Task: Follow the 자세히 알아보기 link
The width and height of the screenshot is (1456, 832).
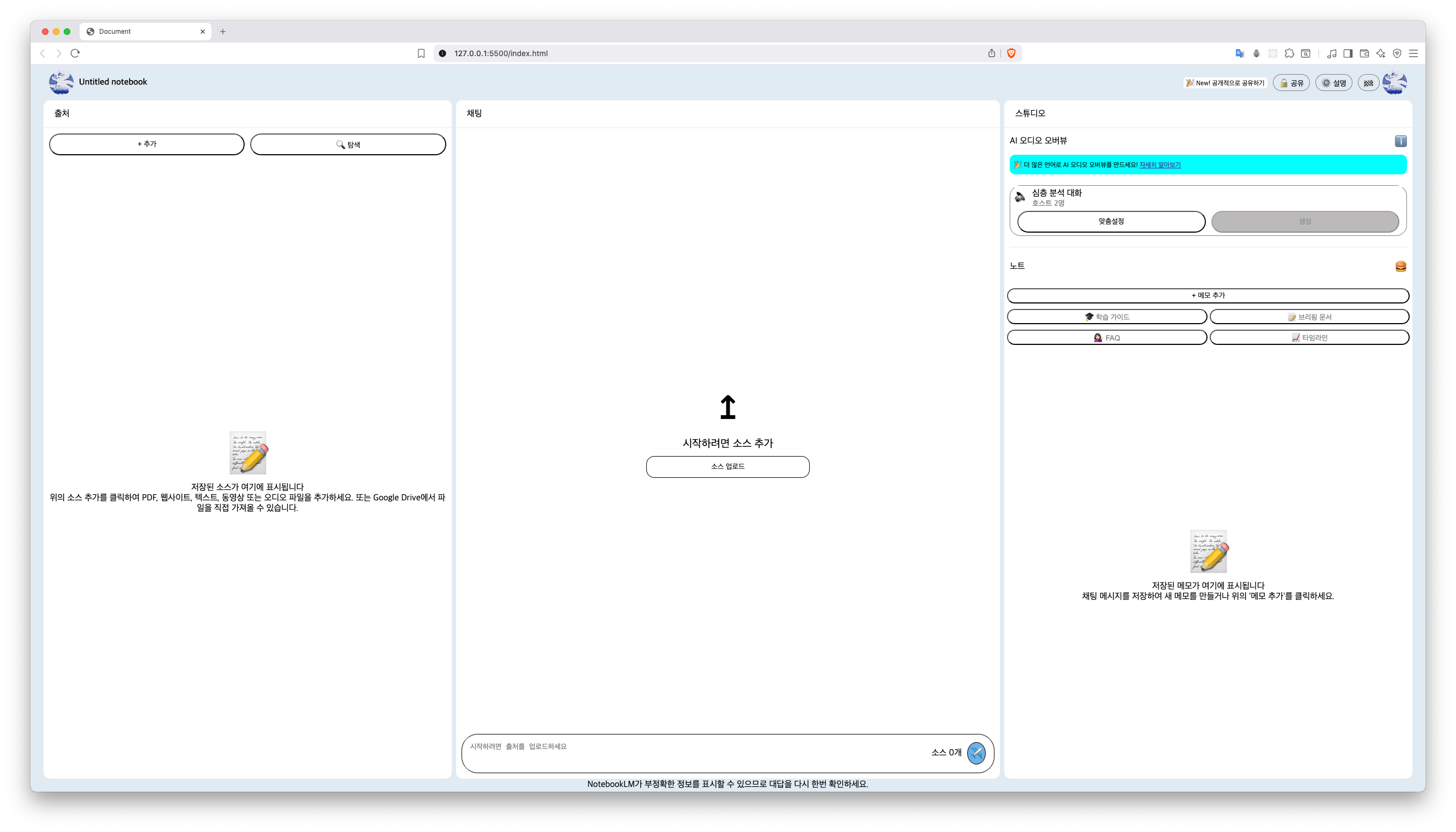Action: click(x=1160, y=165)
